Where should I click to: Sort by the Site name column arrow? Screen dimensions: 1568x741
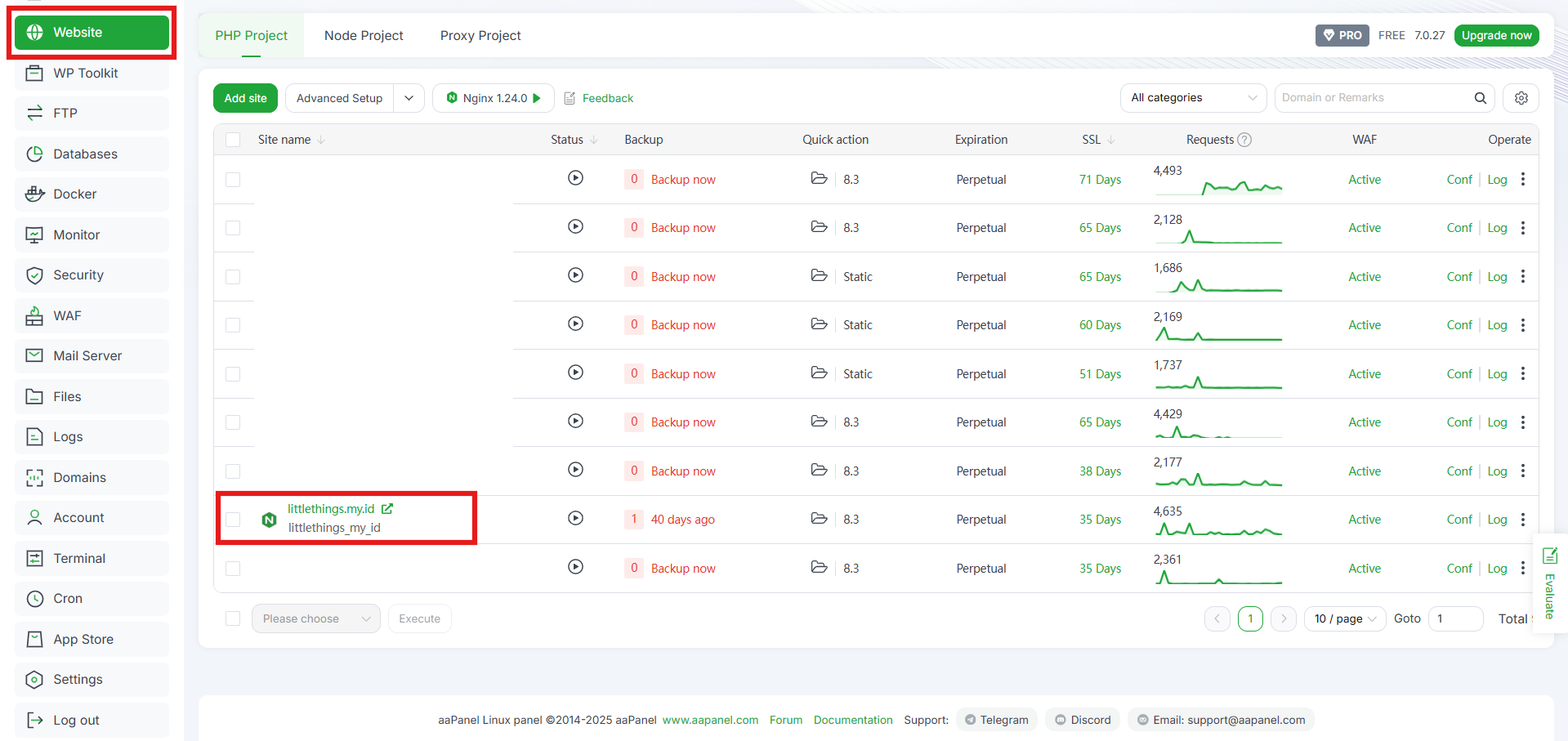[321, 140]
